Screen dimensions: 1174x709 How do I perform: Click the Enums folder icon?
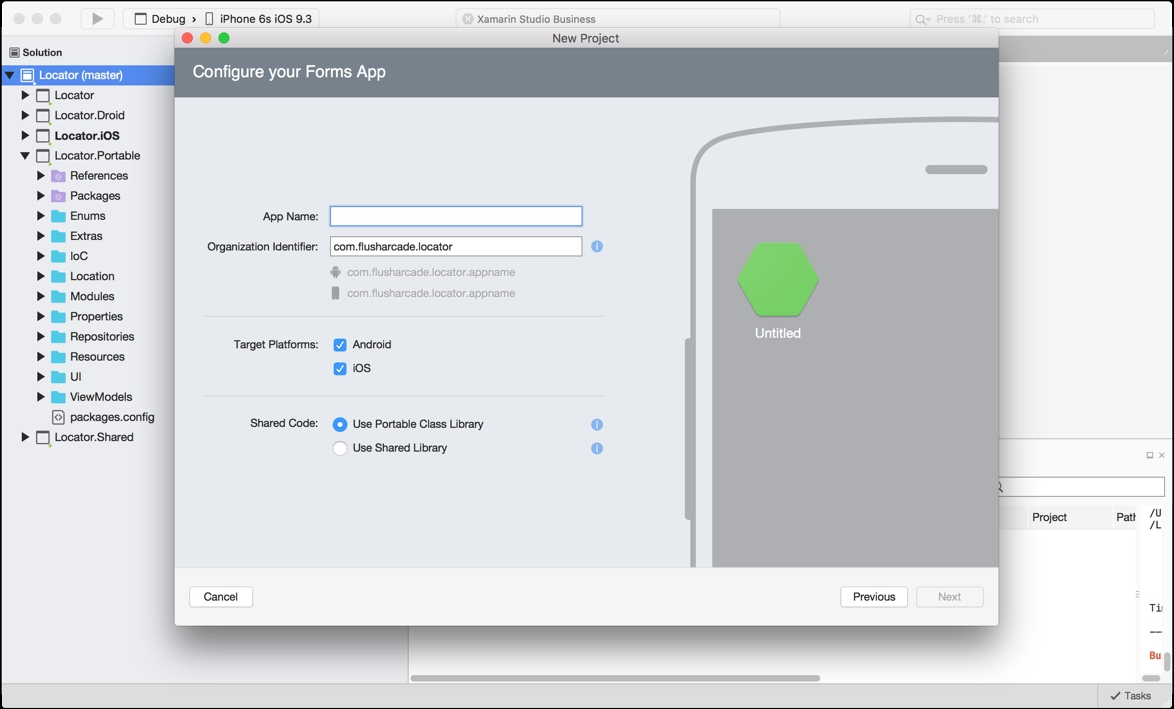[58, 216]
